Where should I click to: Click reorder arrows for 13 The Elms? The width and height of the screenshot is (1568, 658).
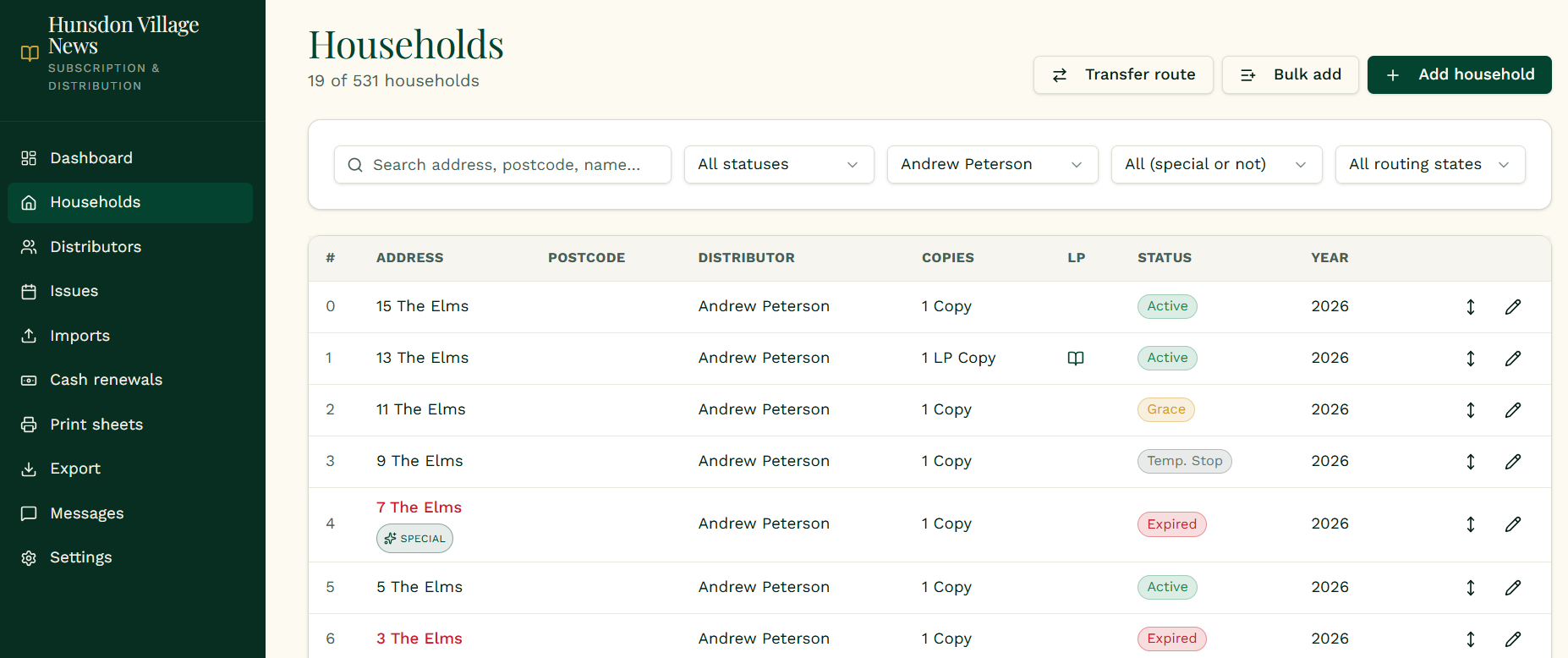tap(1471, 359)
